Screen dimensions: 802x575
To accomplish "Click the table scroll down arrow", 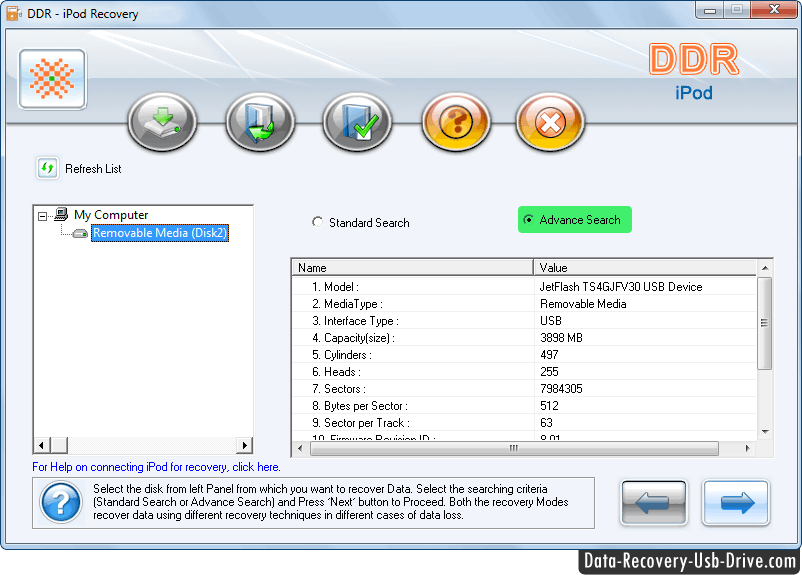I will (x=765, y=432).
